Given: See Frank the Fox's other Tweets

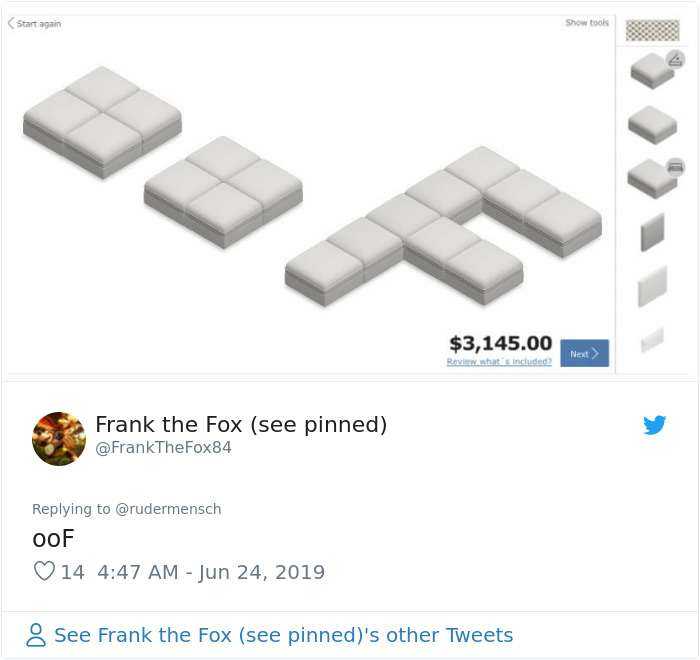Looking at the screenshot, I should tap(283, 635).
